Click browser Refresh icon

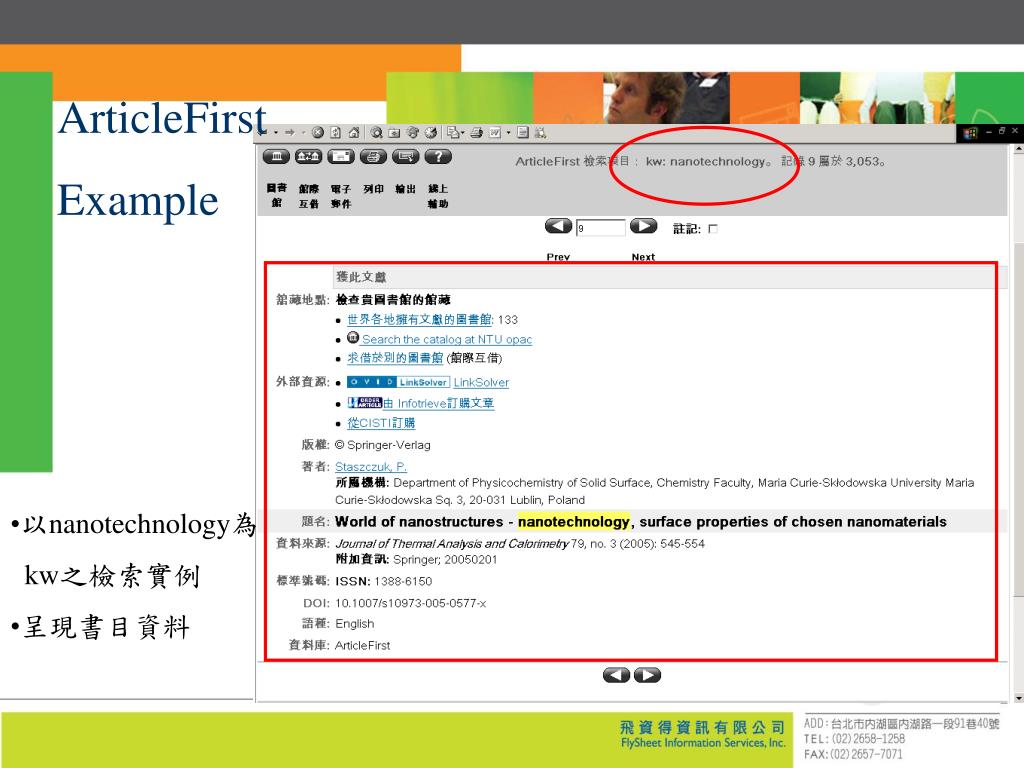coord(335,133)
